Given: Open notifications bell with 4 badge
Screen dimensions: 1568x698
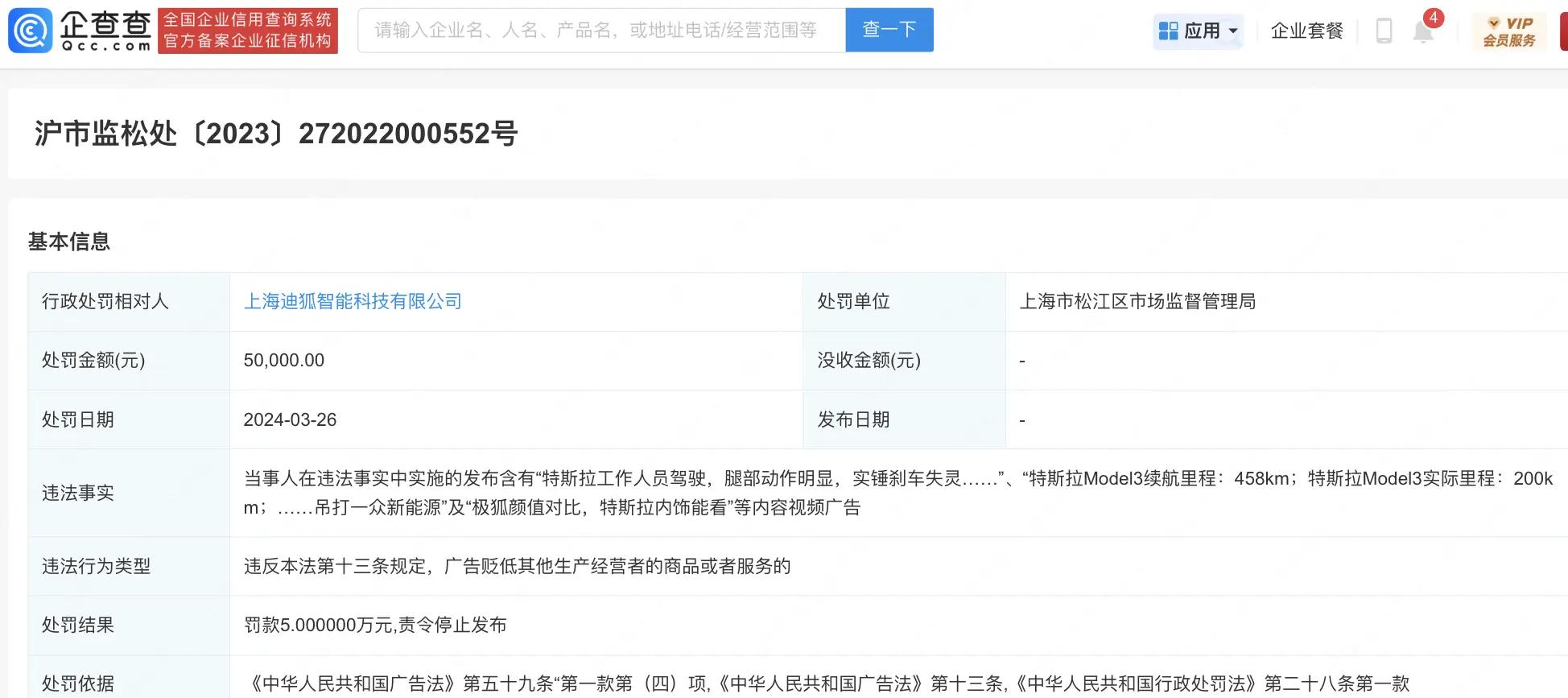Looking at the screenshot, I should 1424,31.
